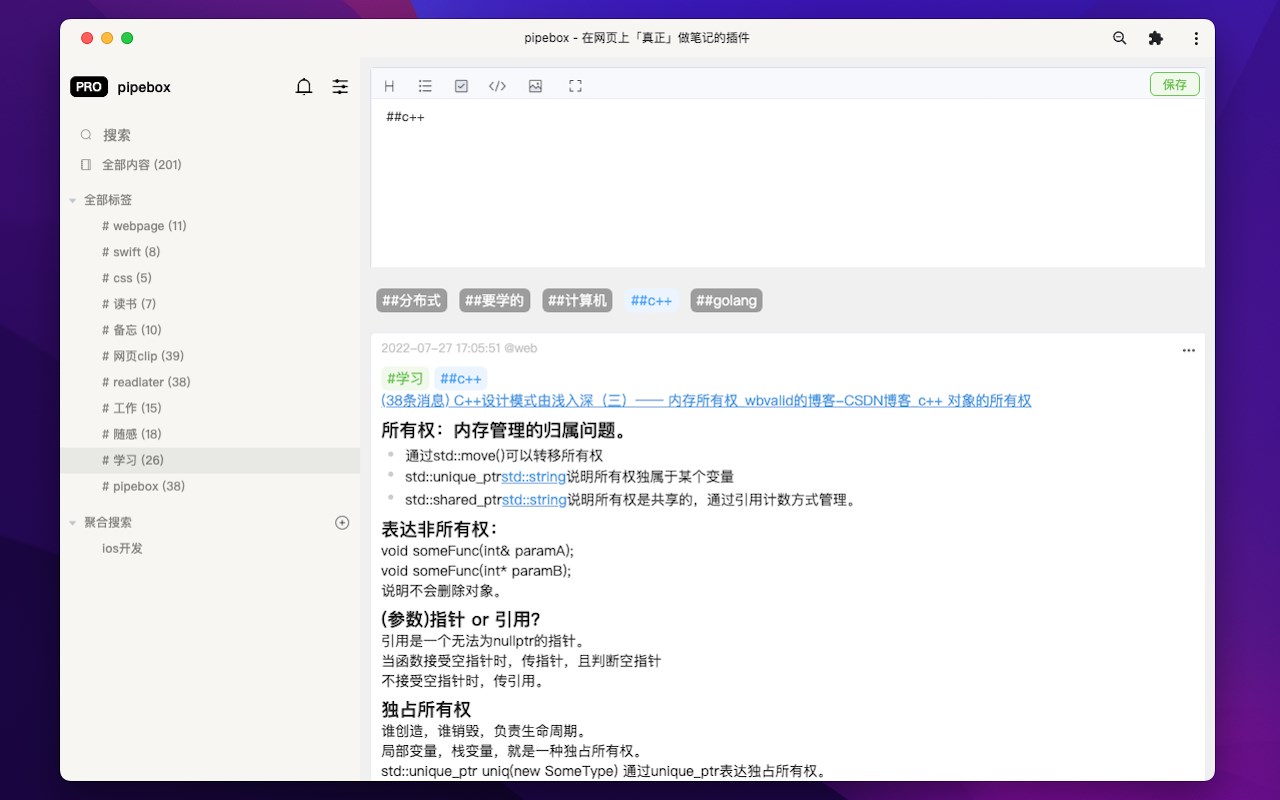Open the note's three-dot menu
Viewport: 1280px width, 800px height.
(1188, 350)
